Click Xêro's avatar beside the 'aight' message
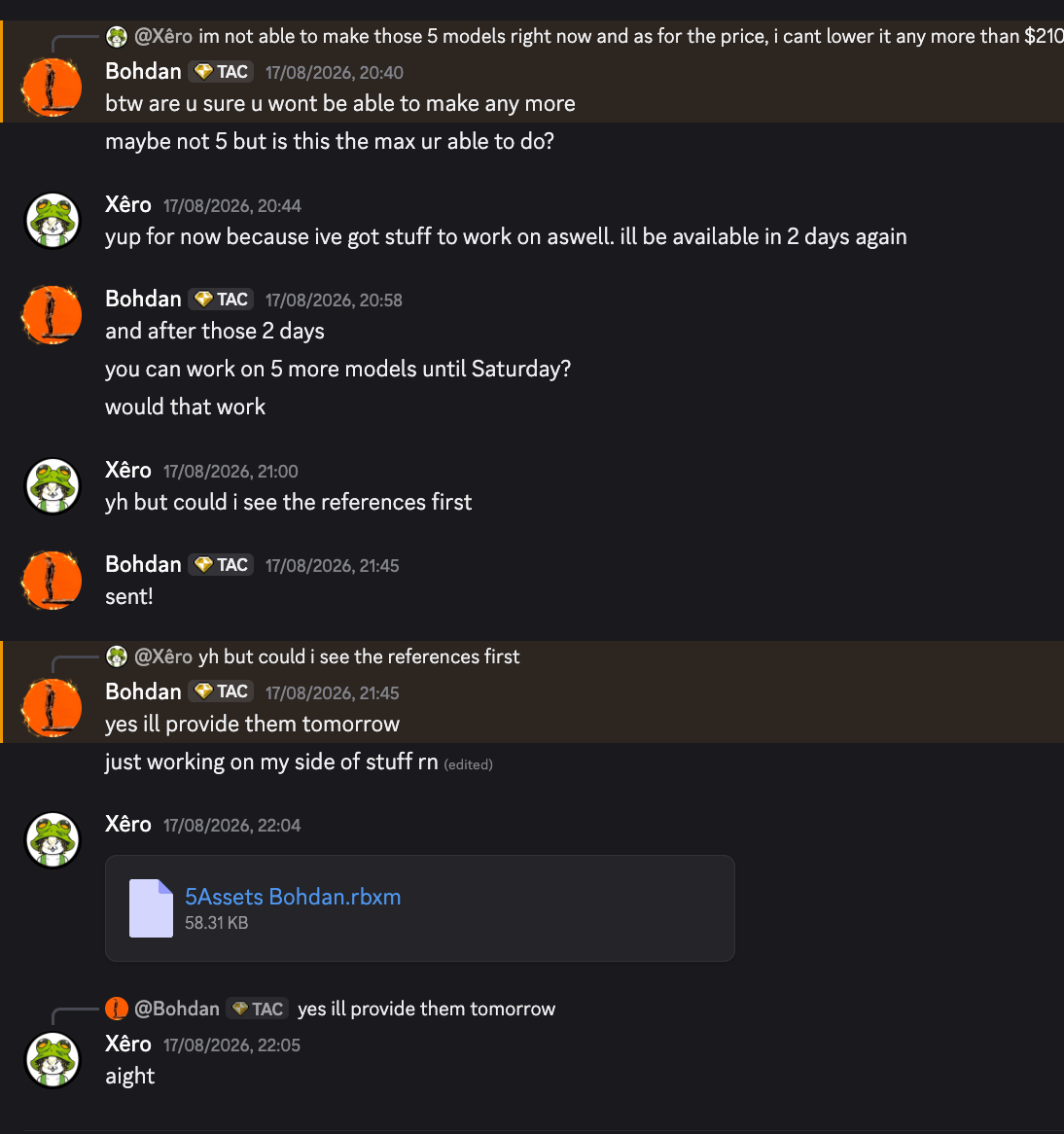 pyautogui.click(x=53, y=1060)
